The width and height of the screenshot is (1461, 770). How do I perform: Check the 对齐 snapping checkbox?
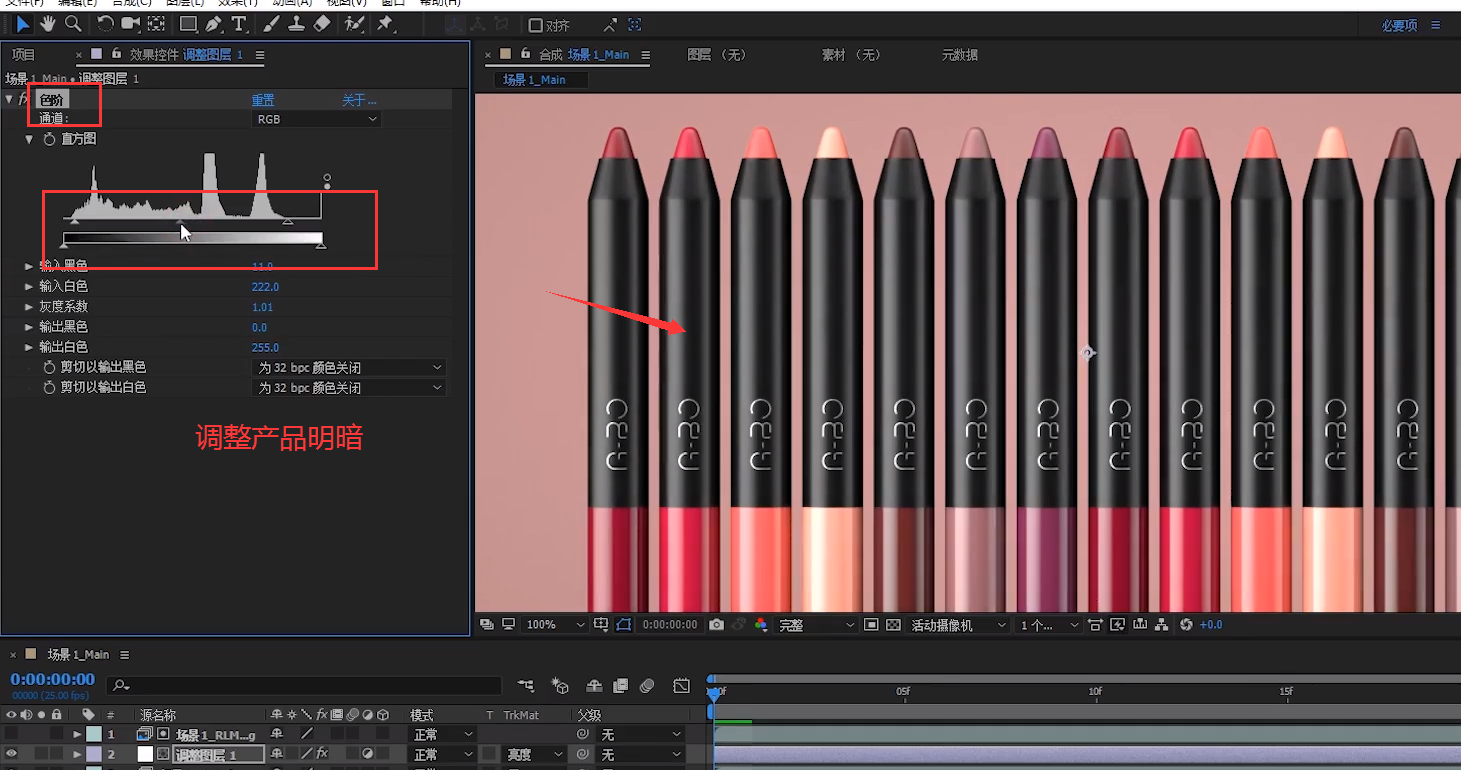[x=536, y=26]
